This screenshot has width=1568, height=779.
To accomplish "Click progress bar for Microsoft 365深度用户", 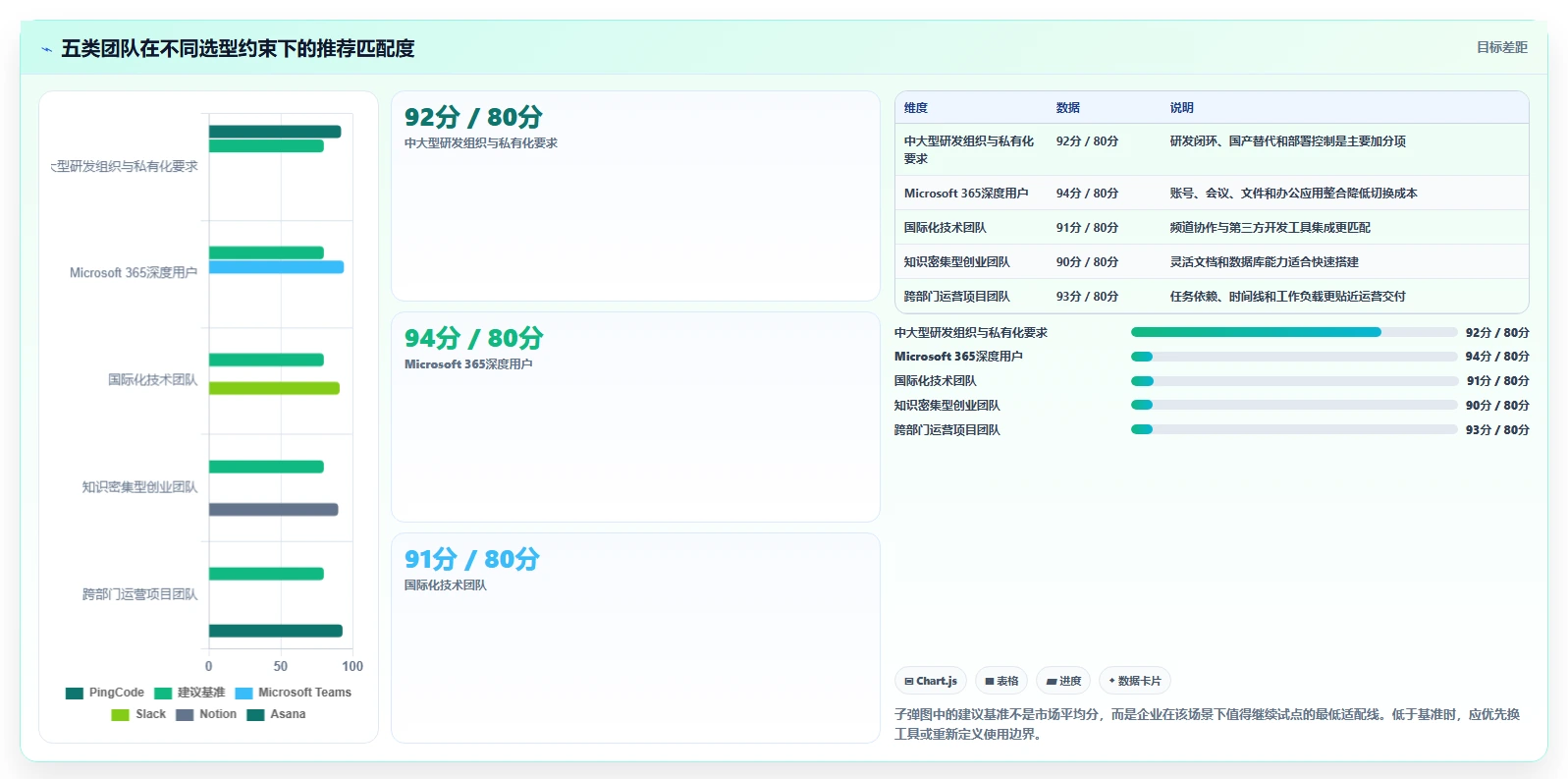I will (1294, 357).
